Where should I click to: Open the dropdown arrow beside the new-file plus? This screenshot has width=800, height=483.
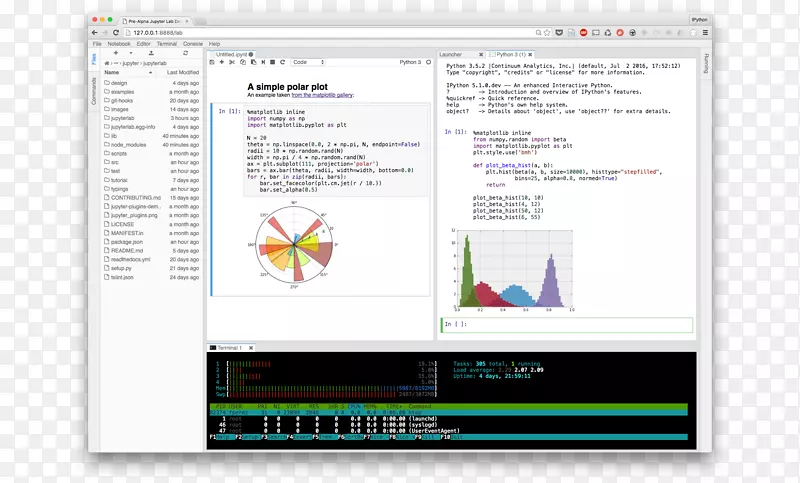tap(131, 53)
